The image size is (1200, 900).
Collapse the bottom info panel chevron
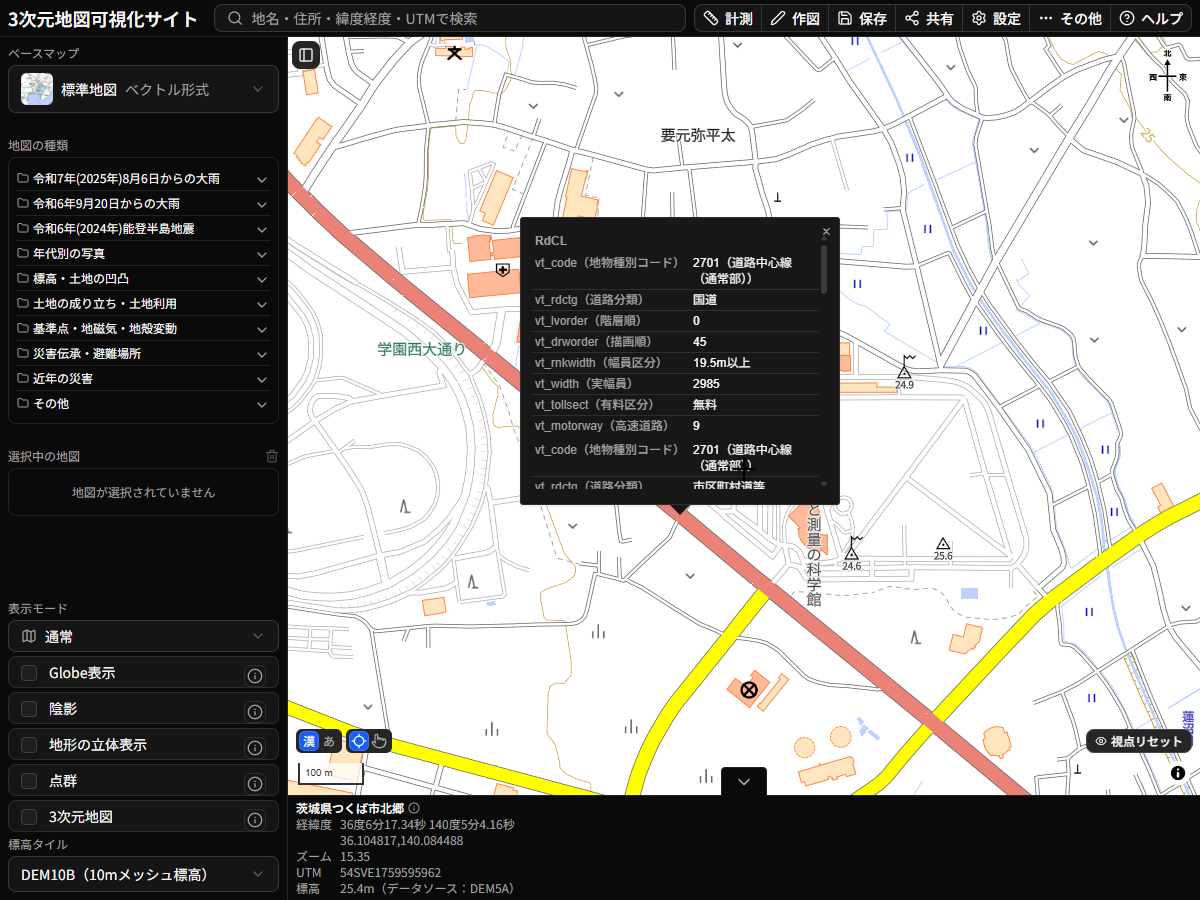coord(743,782)
